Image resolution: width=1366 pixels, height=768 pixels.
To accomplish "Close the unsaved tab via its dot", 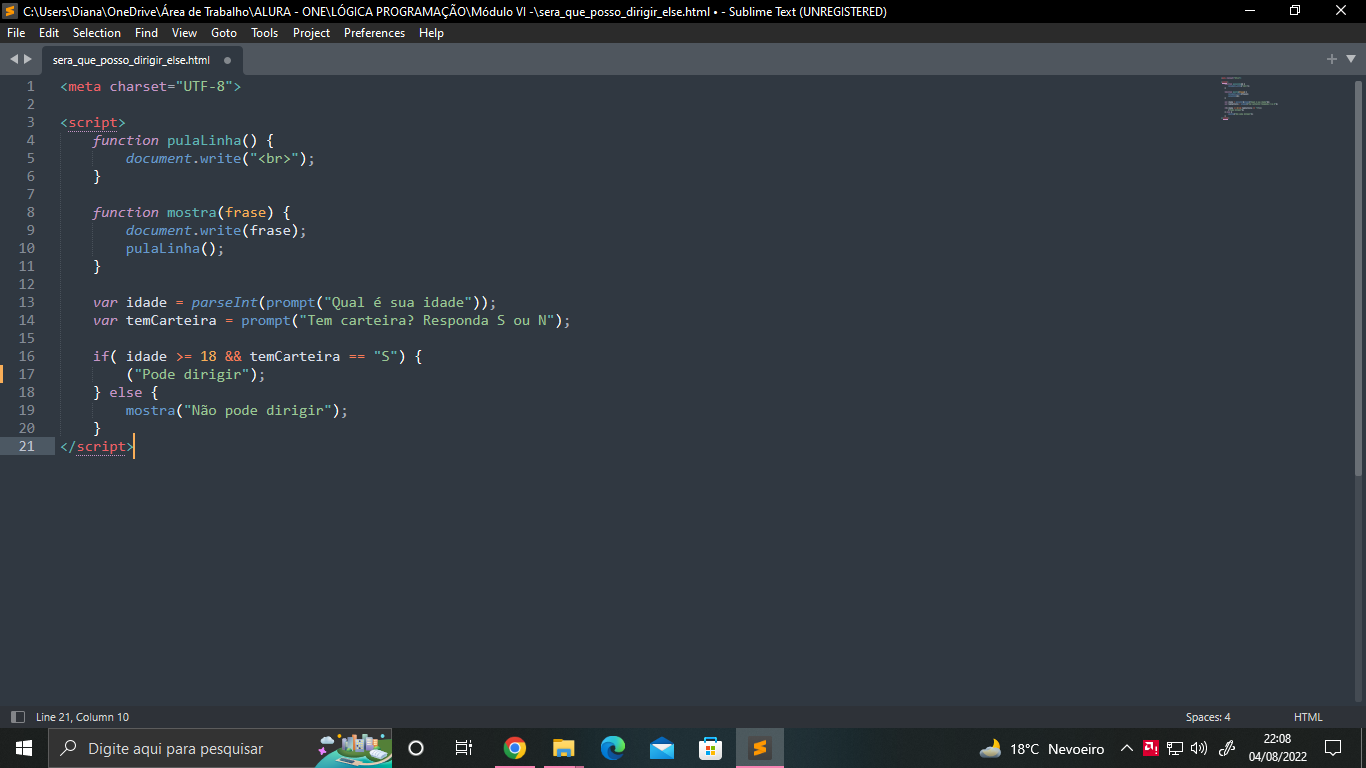I will [227, 60].
